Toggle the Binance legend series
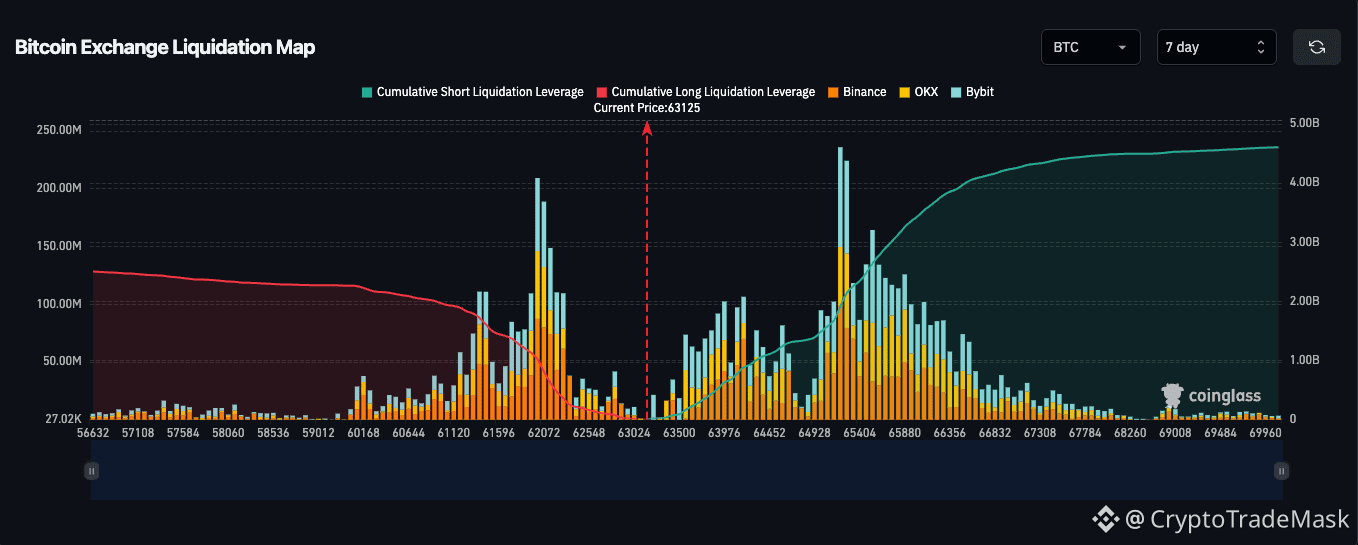Screen dimensions: 1358x545 click(857, 92)
